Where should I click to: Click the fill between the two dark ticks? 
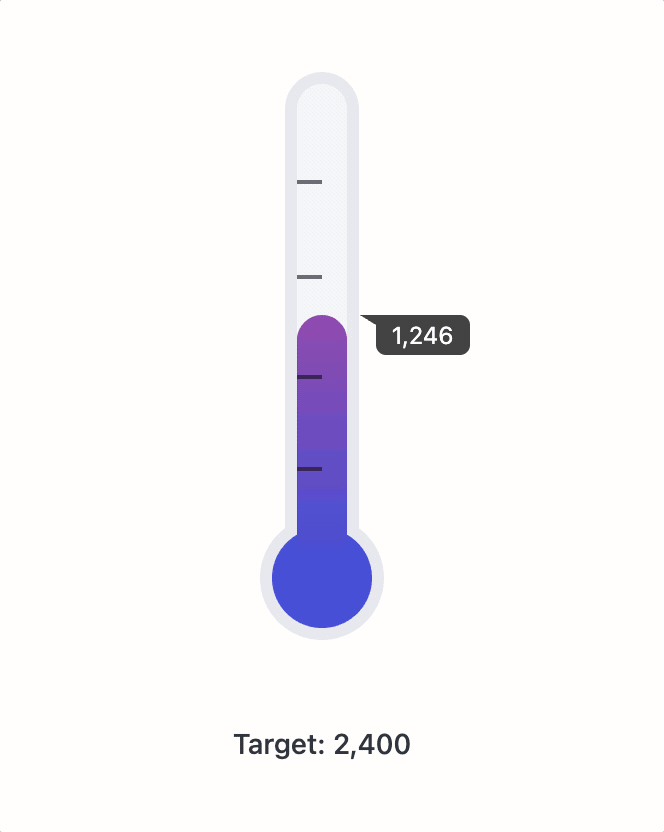[x=322, y=423]
